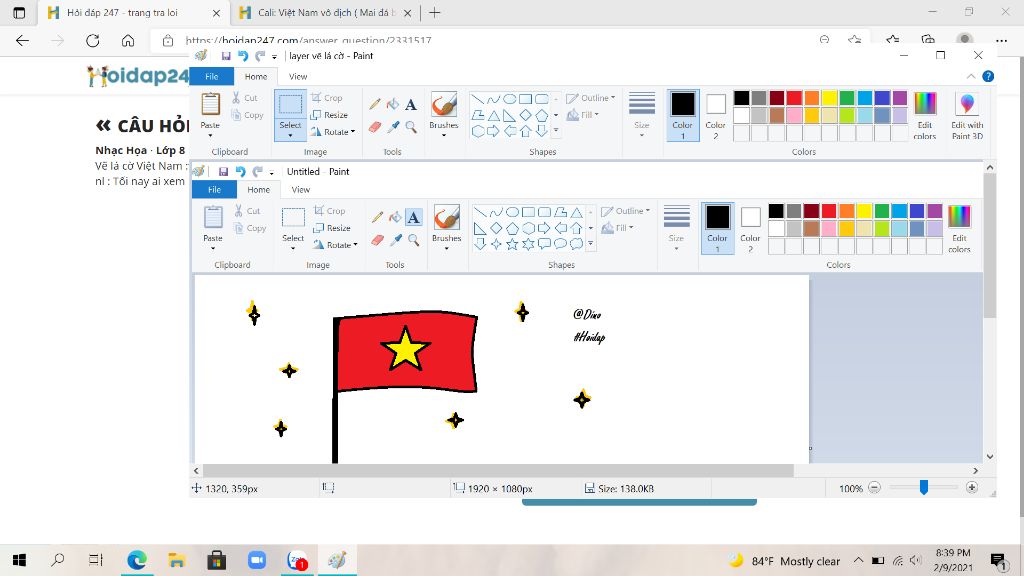Screen dimensions: 1024x576
Task: Select Eraser in layer vẽ lá cờ Paint window
Action: click(374, 127)
